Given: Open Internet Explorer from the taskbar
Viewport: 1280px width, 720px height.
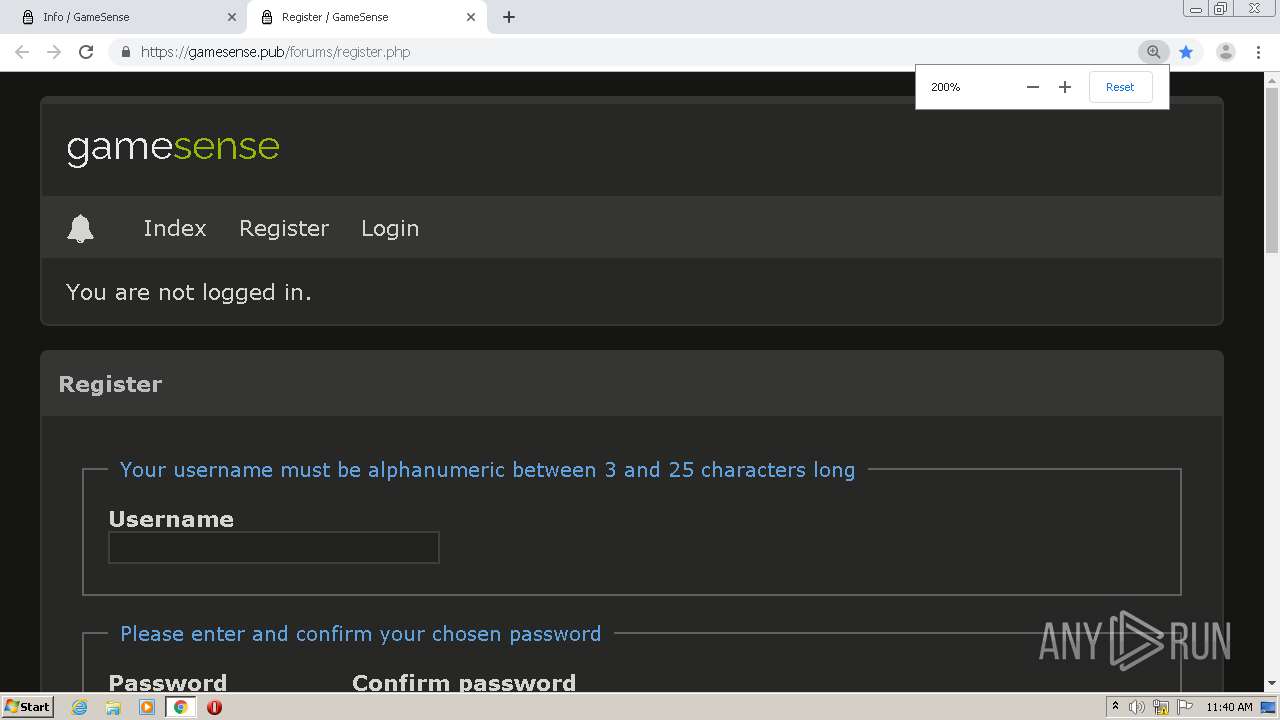Looking at the screenshot, I should pos(80,707).
